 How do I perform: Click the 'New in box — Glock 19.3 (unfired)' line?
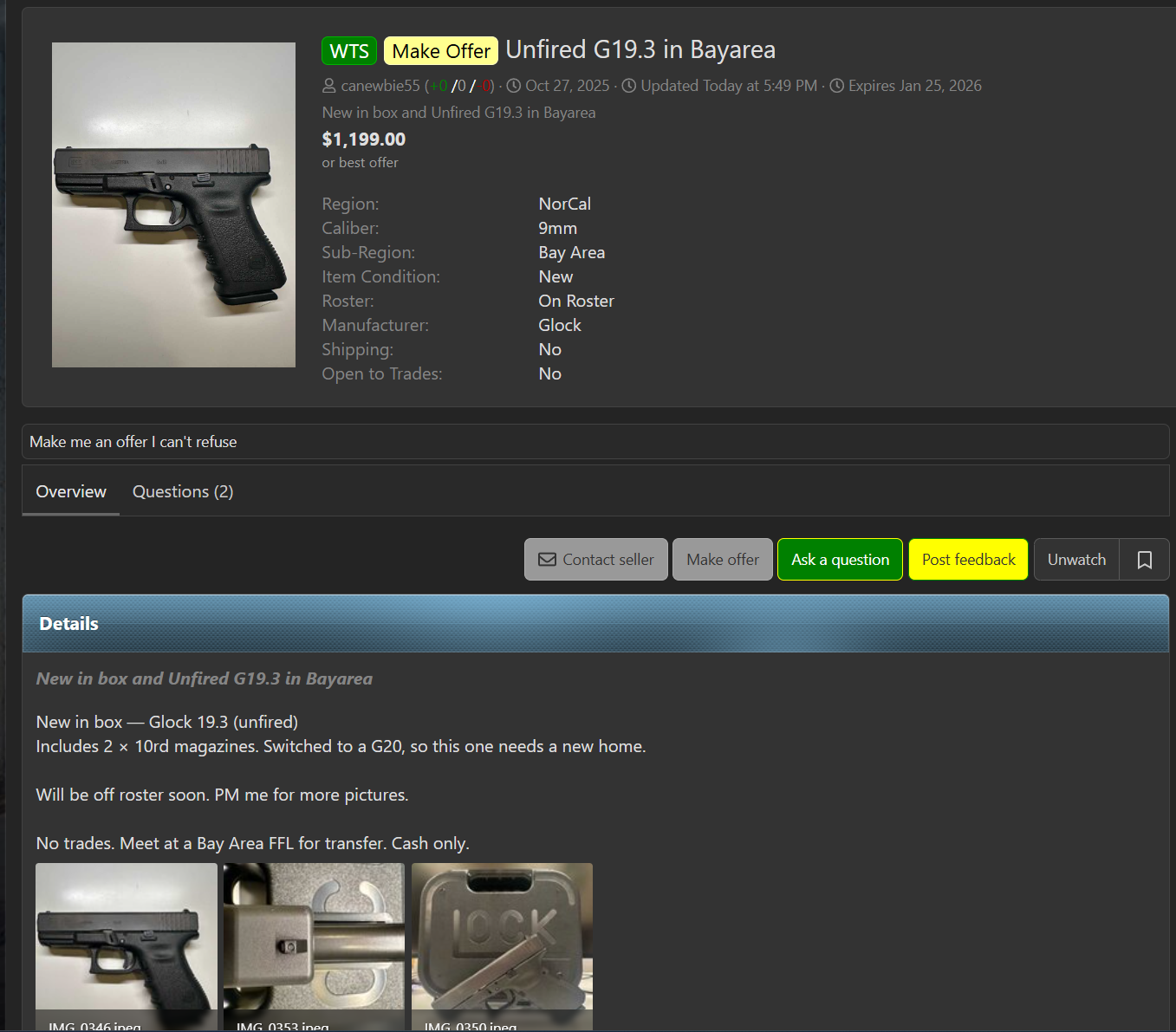pyautogui.click(x=167, y=722)
